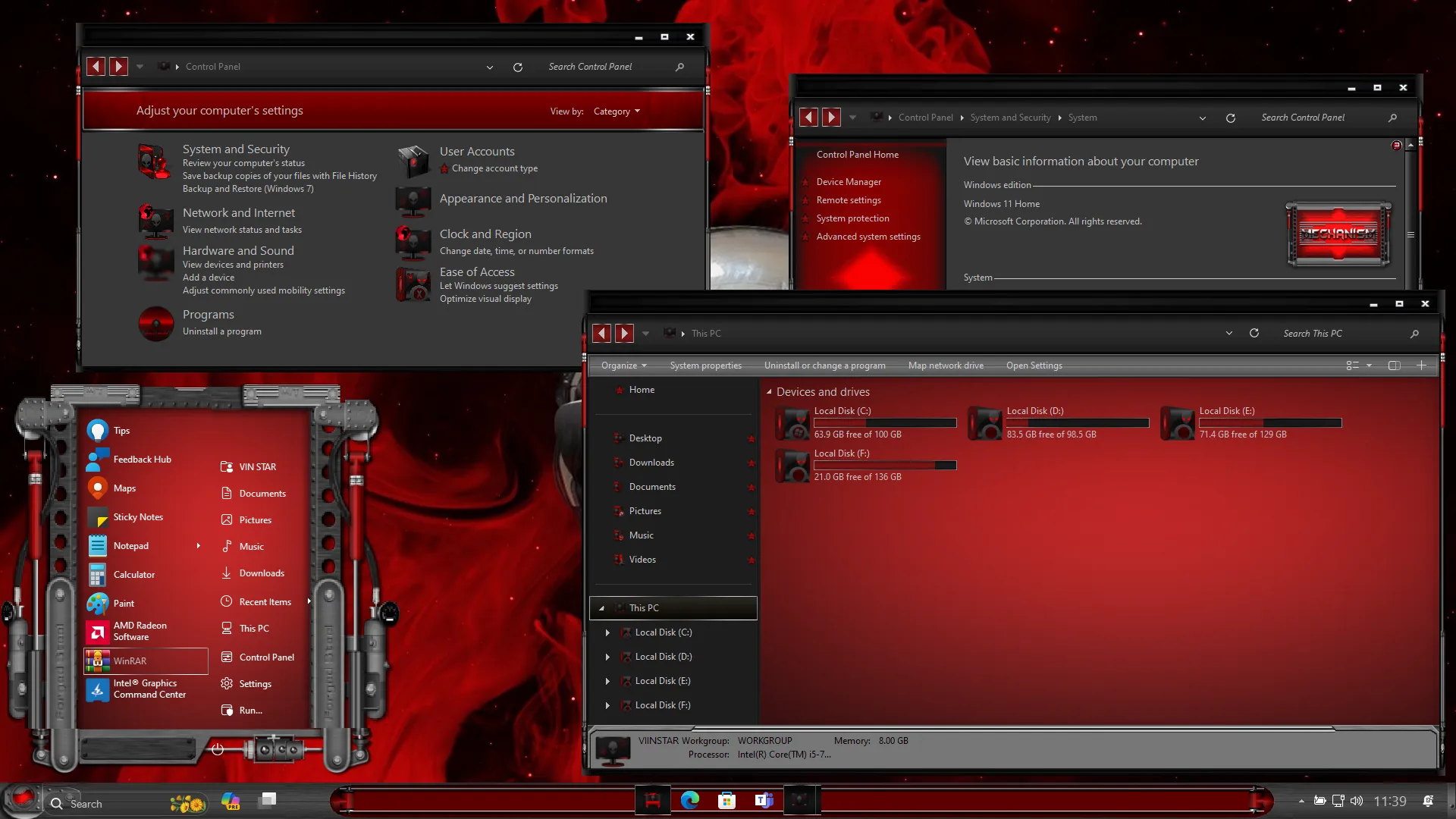Screen dimensions: 1456x819
Task: Launch Calculator from start menu
Action: pyautogui.click(x=121, y=575)
